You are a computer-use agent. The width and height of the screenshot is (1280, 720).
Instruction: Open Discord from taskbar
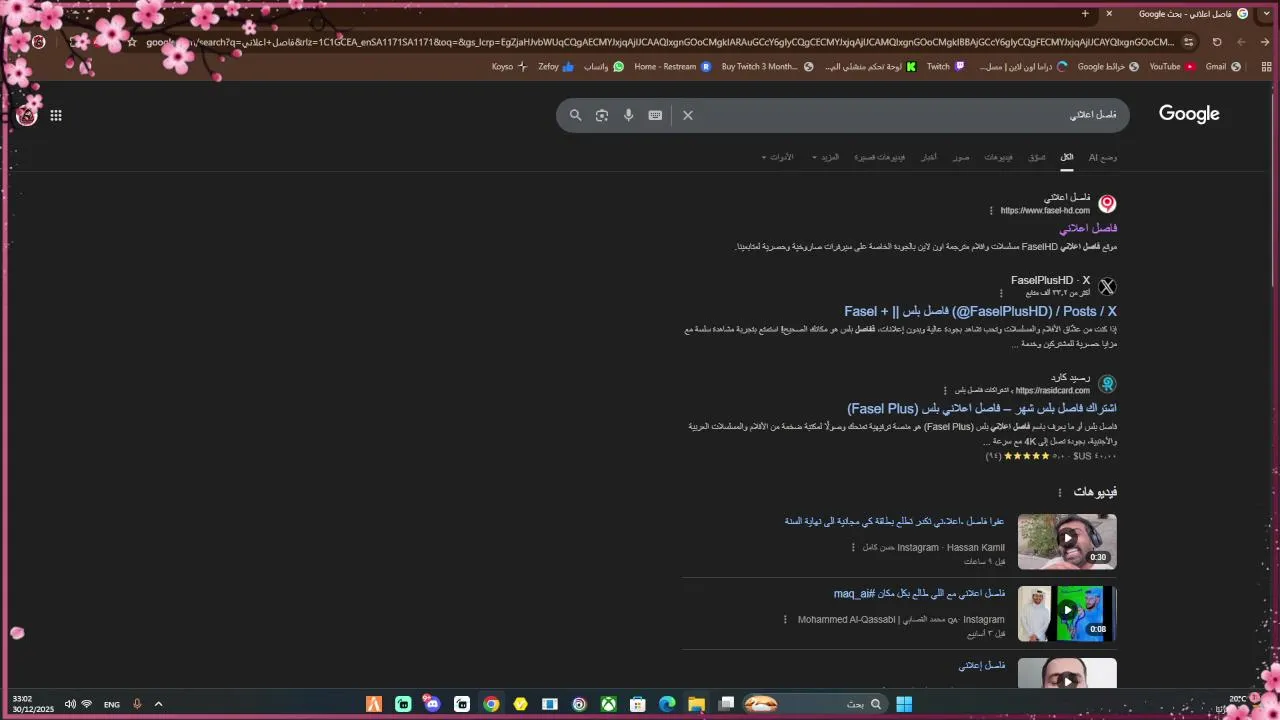[432, 704]
